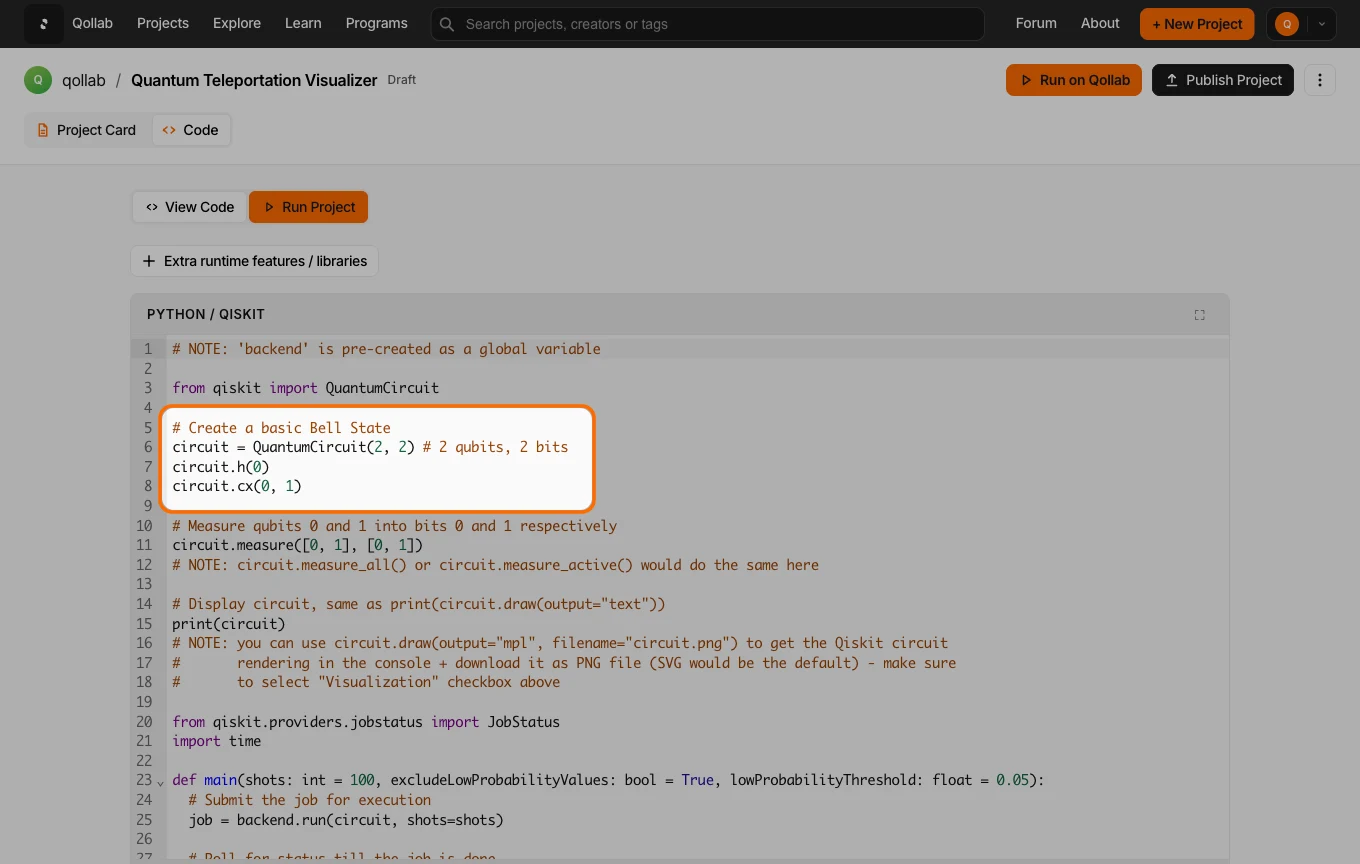Click the green qollab owner avatar
Viewport: 1360px width, 864px height.
38,80
